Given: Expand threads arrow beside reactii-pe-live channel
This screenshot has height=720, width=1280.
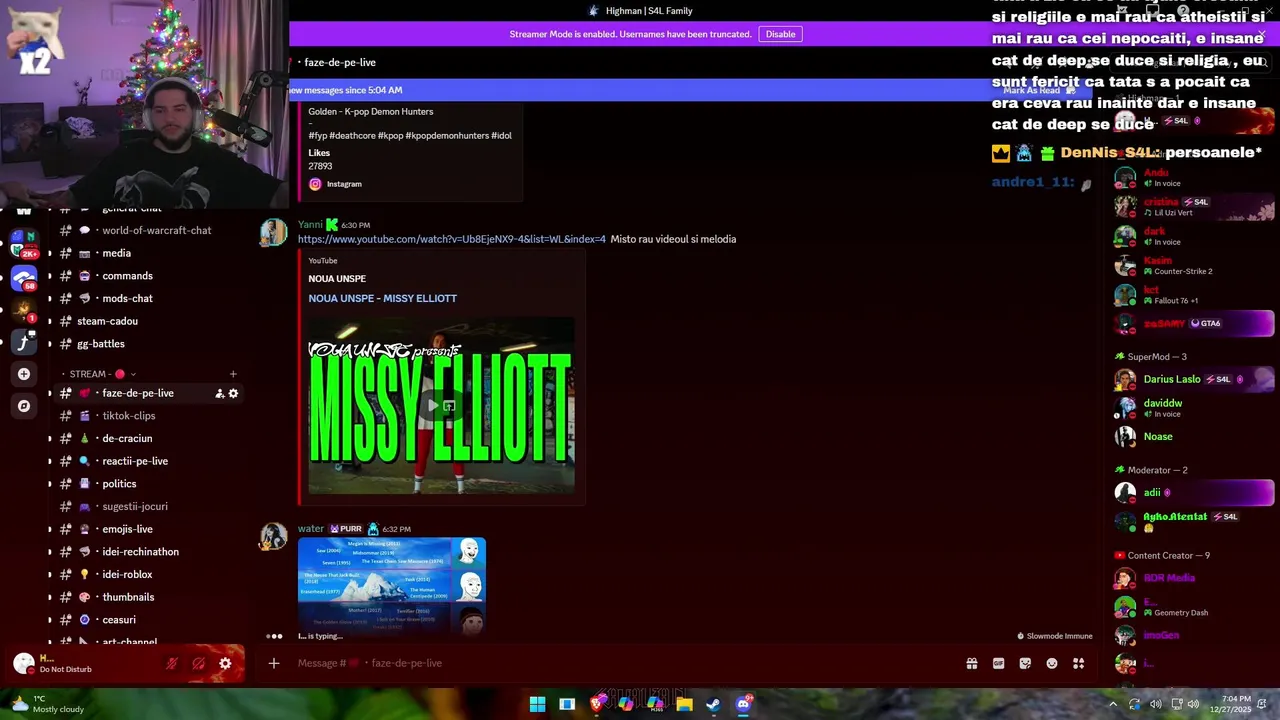Looking at the screenshot, I should [x=50, y=461].
